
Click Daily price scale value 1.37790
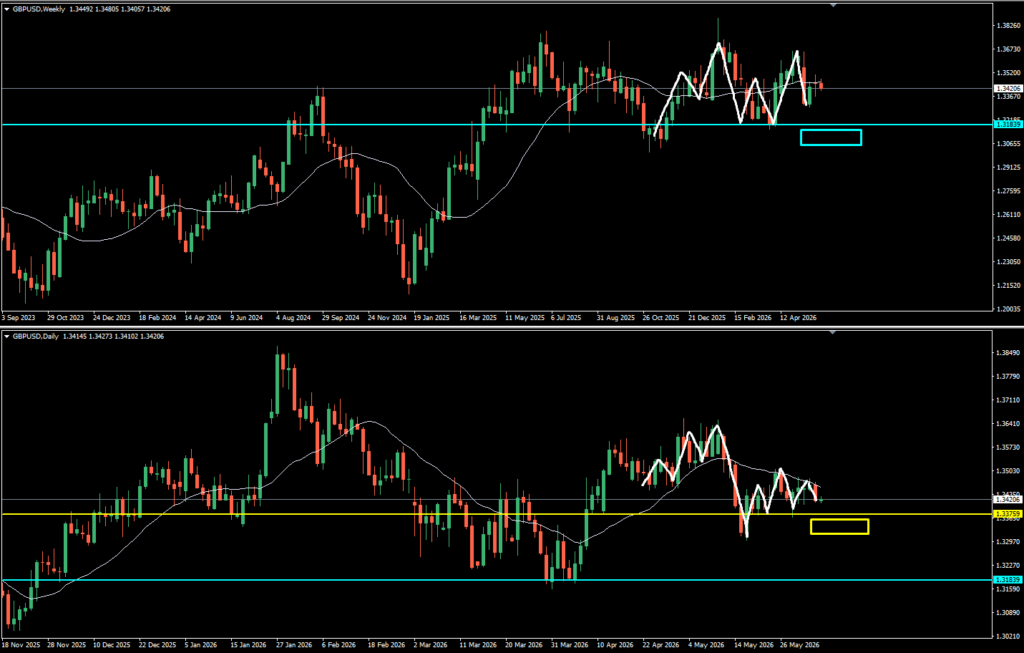click(1009, 376)
